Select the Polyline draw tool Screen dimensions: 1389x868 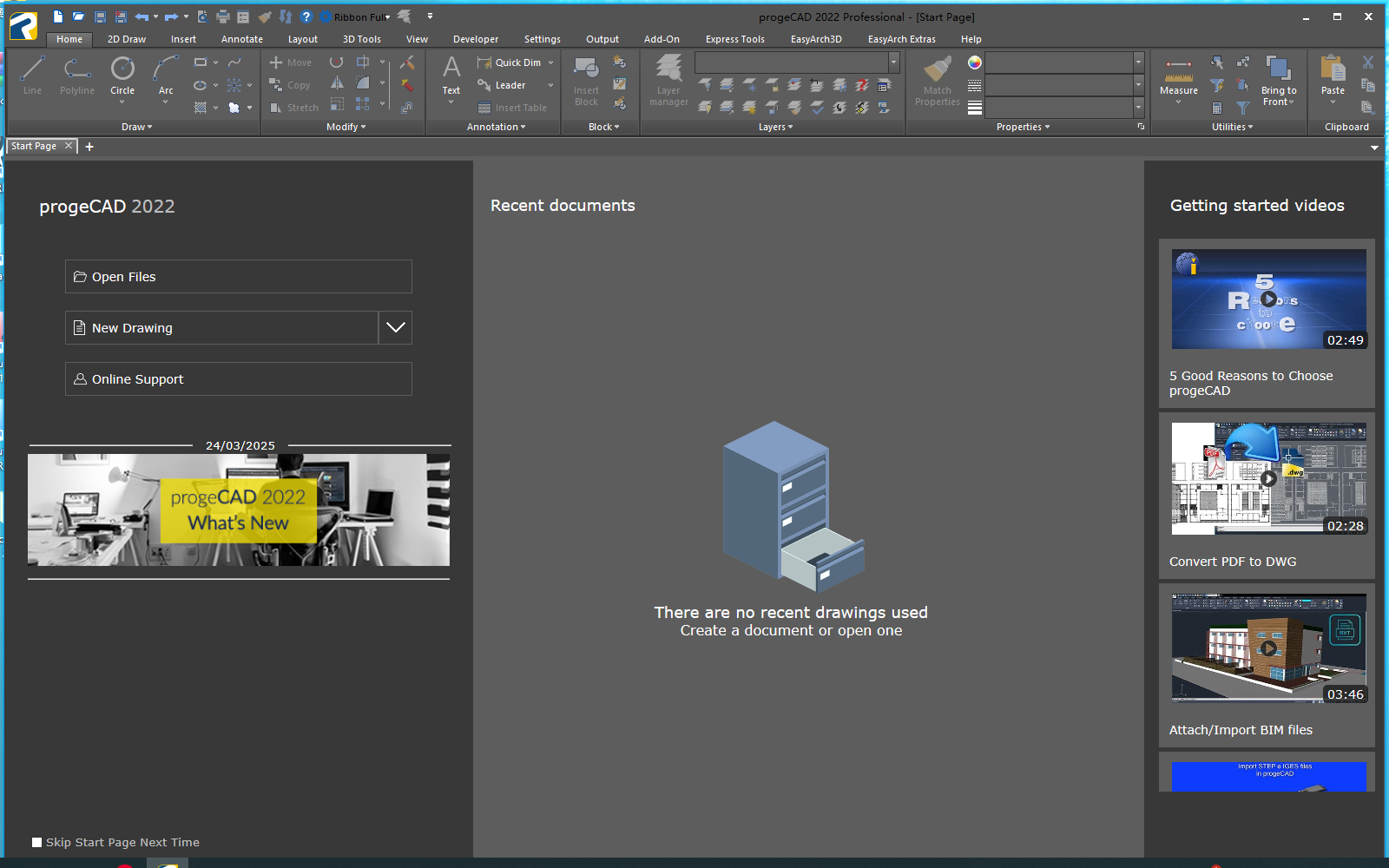[x=77, y=76]
